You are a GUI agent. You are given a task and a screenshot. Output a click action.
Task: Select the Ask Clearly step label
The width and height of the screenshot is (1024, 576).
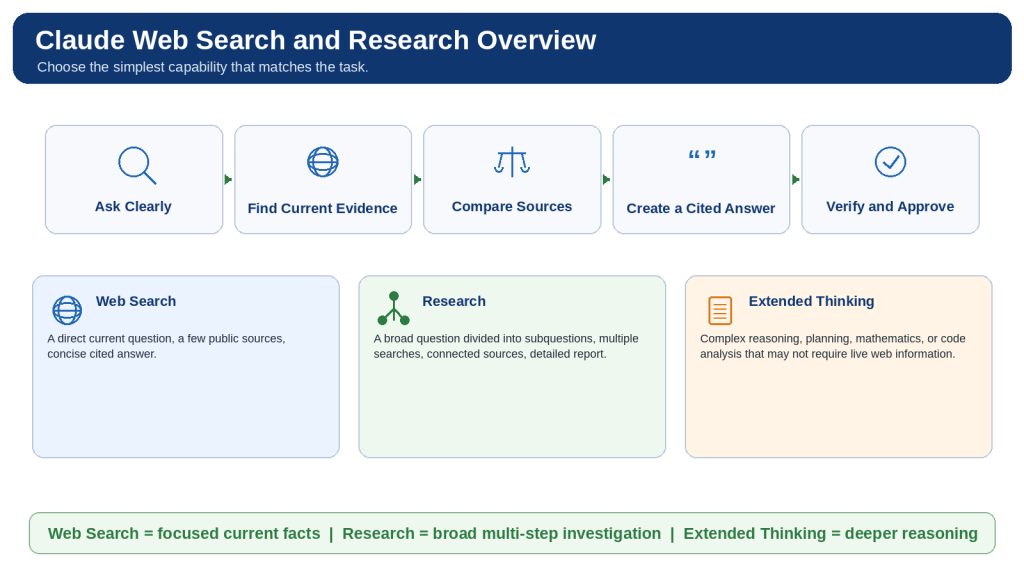pos(133,206)
